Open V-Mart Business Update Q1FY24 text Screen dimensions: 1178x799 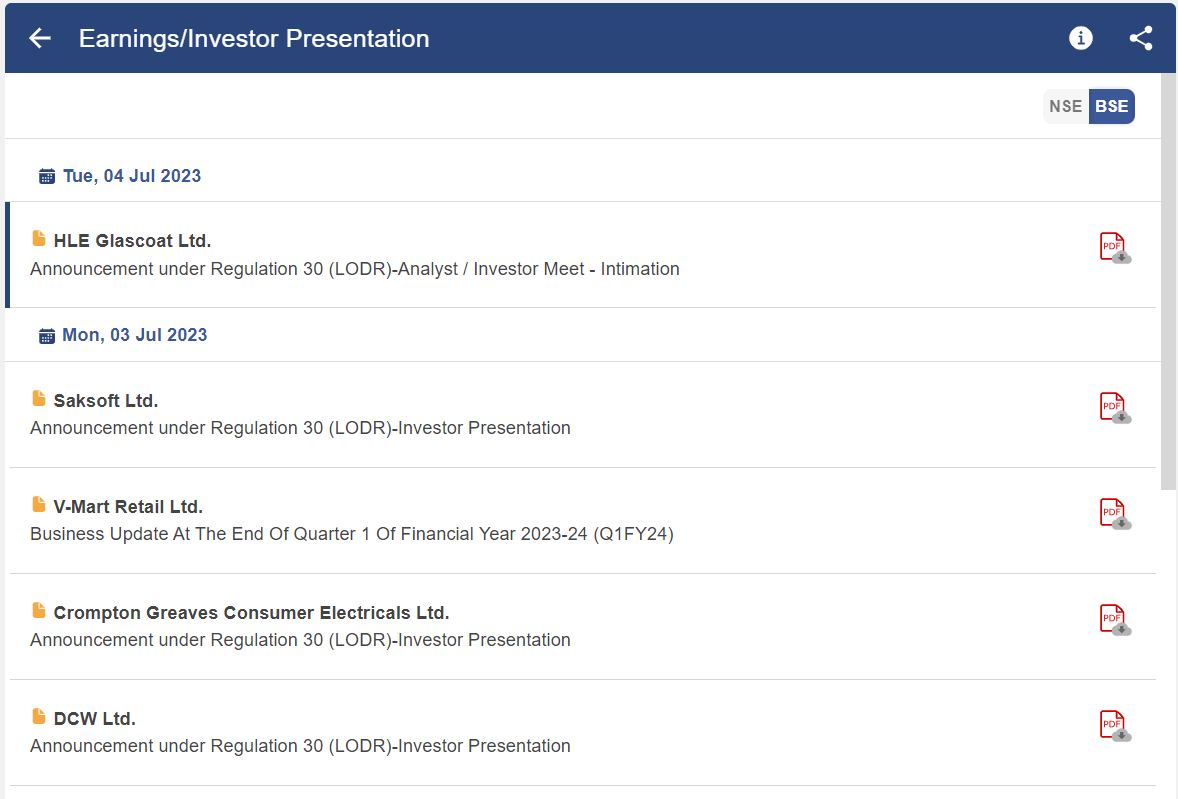click(x=351, y=534)
